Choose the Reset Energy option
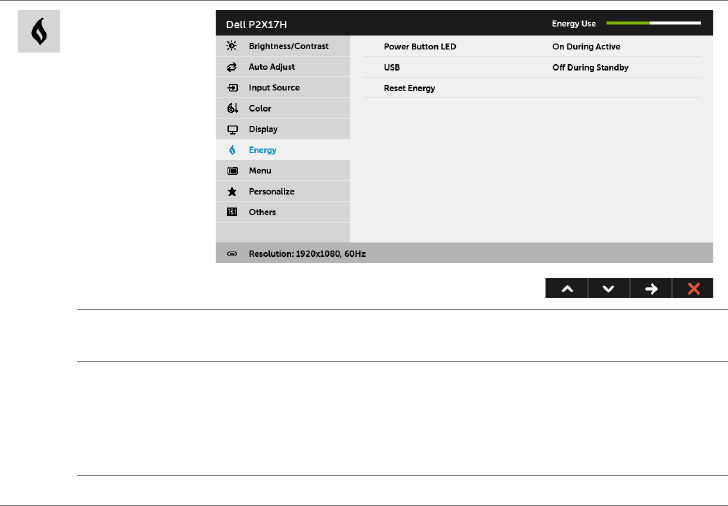This screenshot has width=728, height=506. tap(409, 88)
